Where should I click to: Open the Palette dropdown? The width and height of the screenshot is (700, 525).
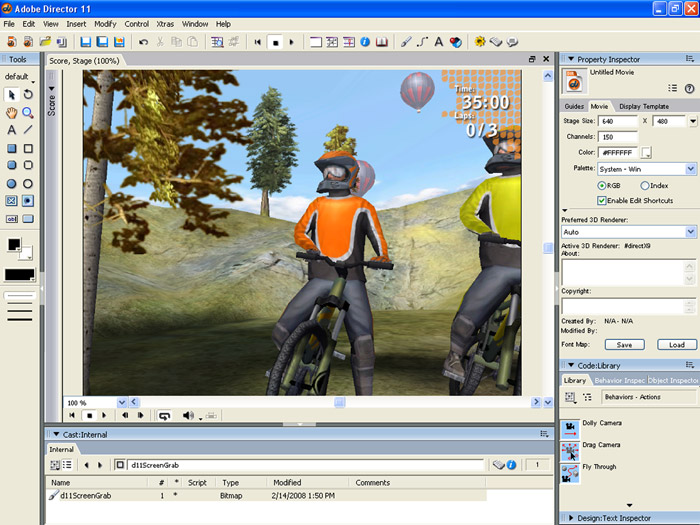(x=647, y=169)
